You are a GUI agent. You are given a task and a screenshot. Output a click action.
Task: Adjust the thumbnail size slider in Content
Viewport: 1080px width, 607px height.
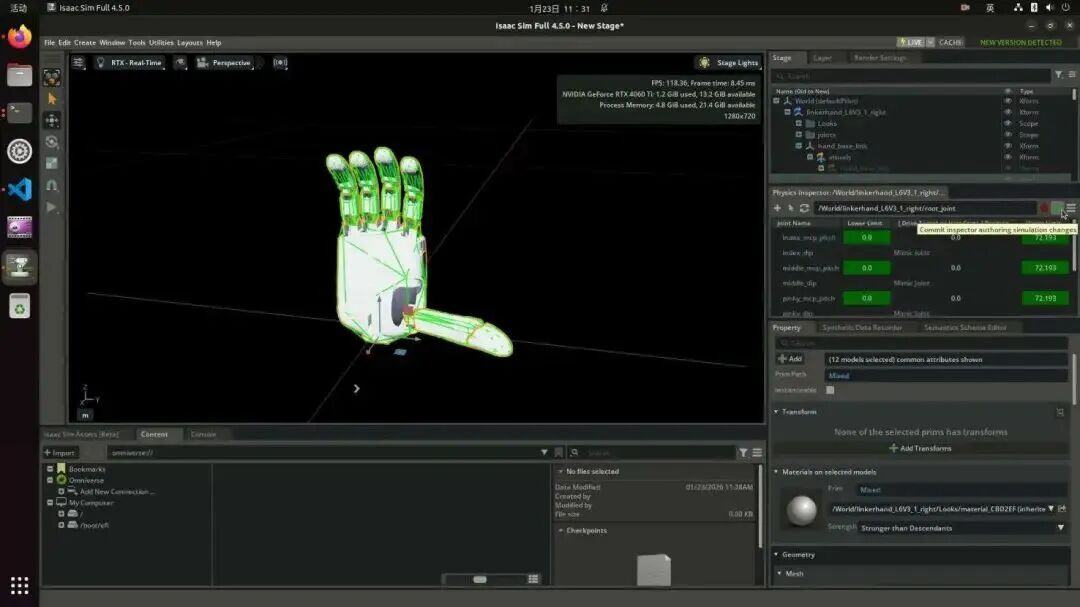[480, 579]
